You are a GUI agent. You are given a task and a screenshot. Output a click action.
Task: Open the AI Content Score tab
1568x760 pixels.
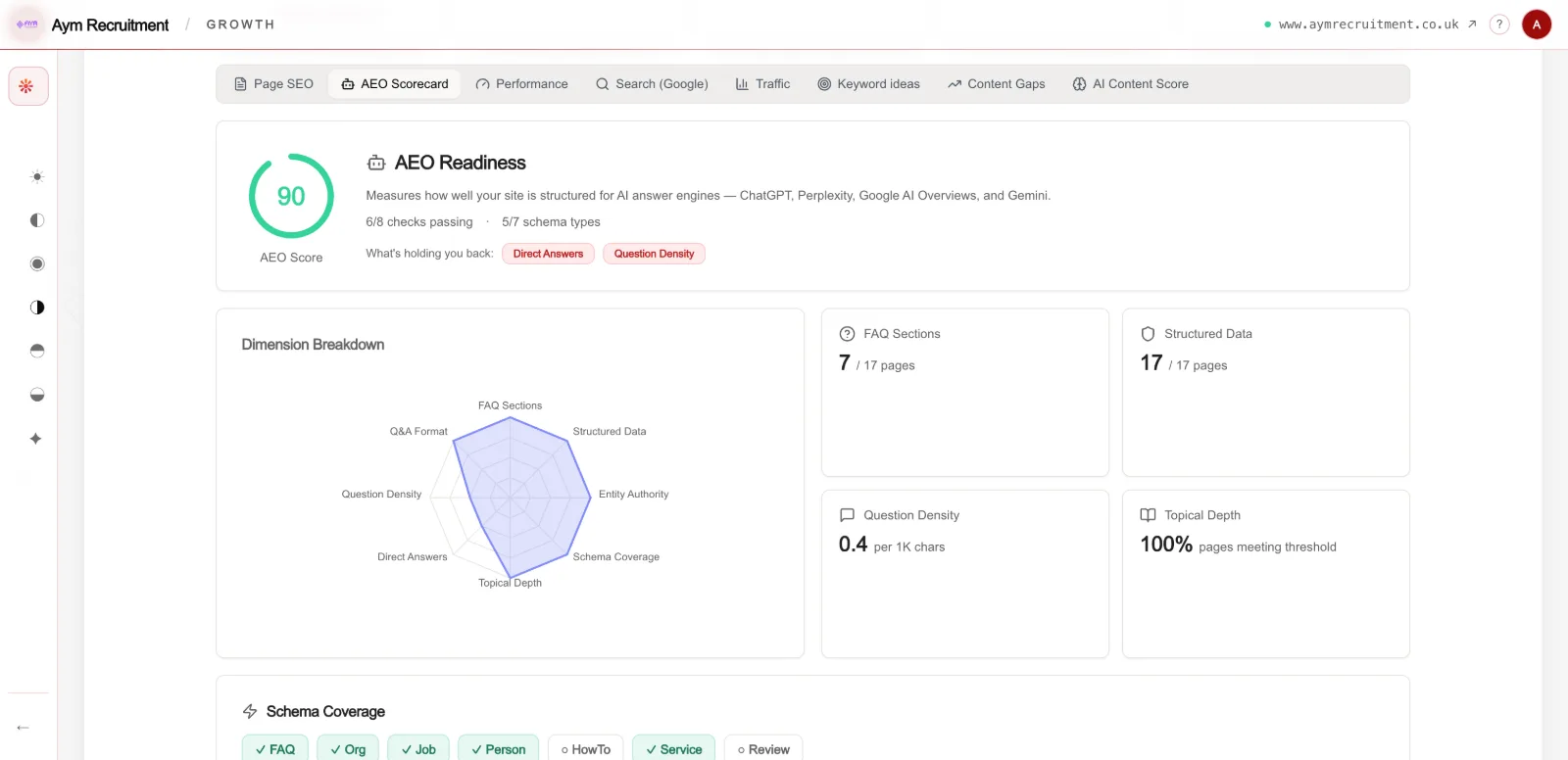1131,84
